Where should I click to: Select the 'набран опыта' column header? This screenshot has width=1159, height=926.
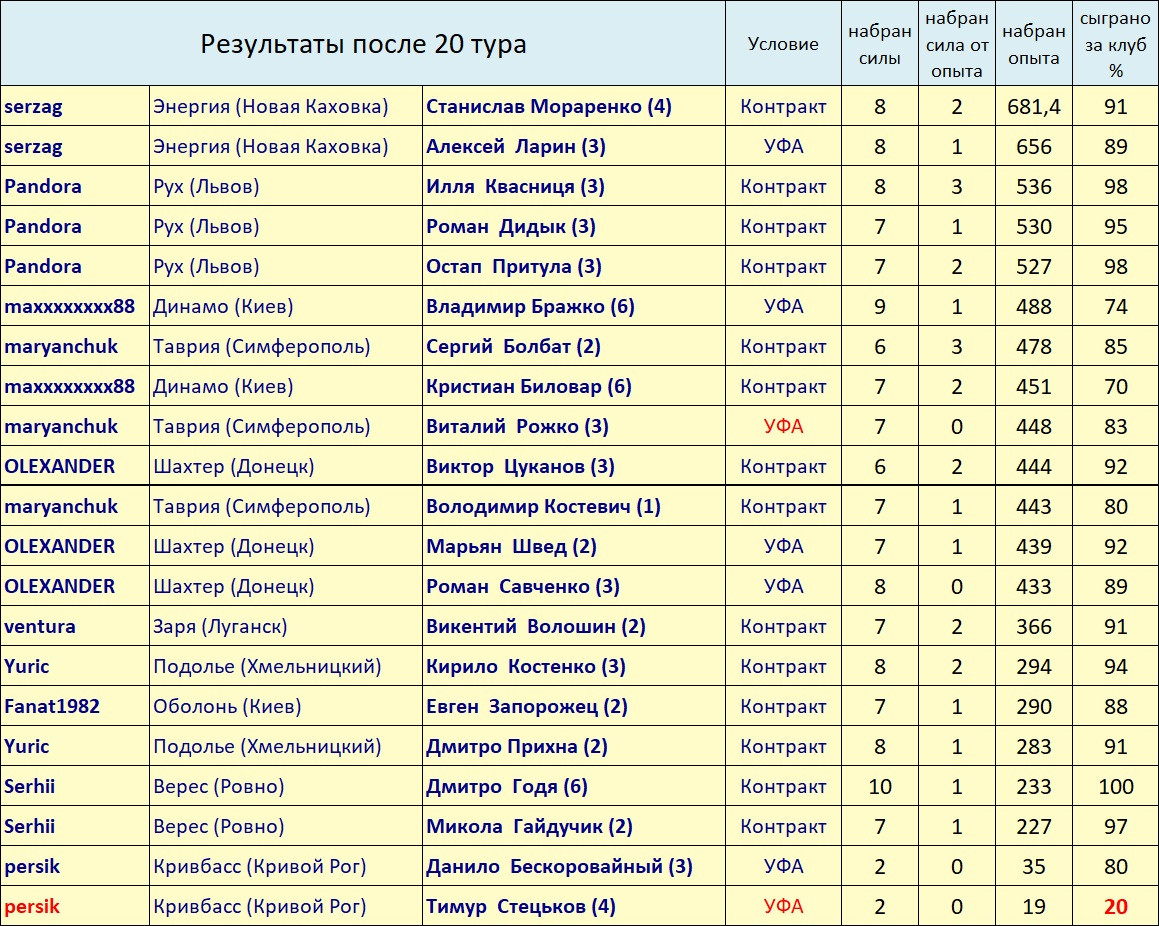tap(1033, 44)
